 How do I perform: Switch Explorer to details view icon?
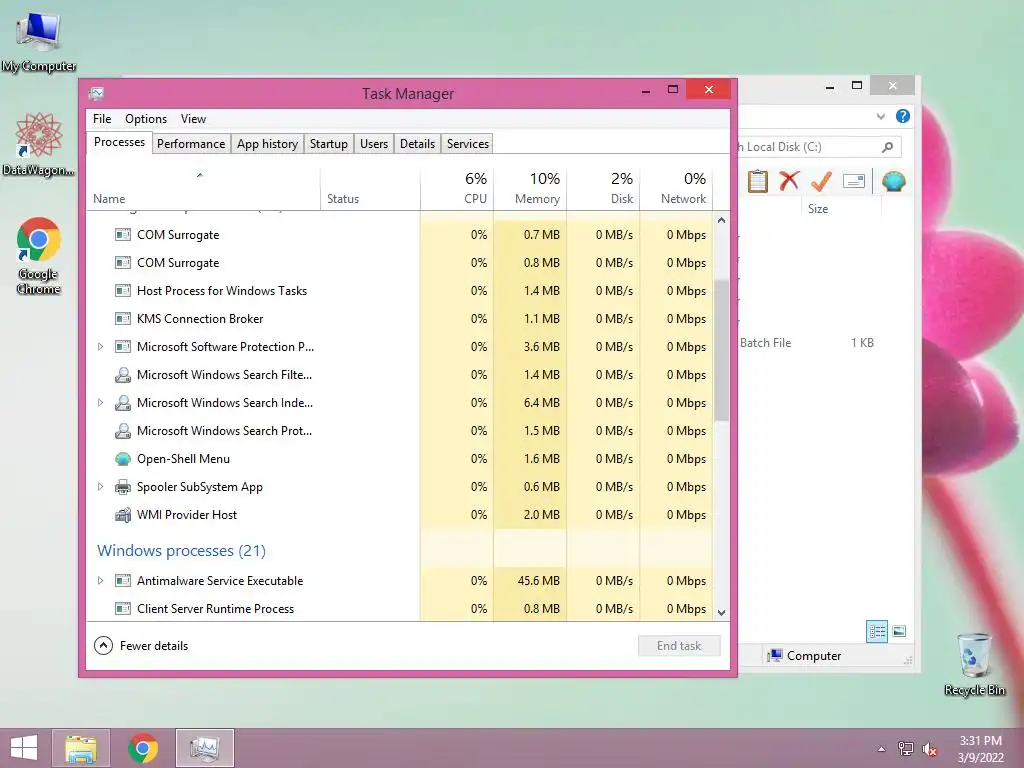point(877,631)
